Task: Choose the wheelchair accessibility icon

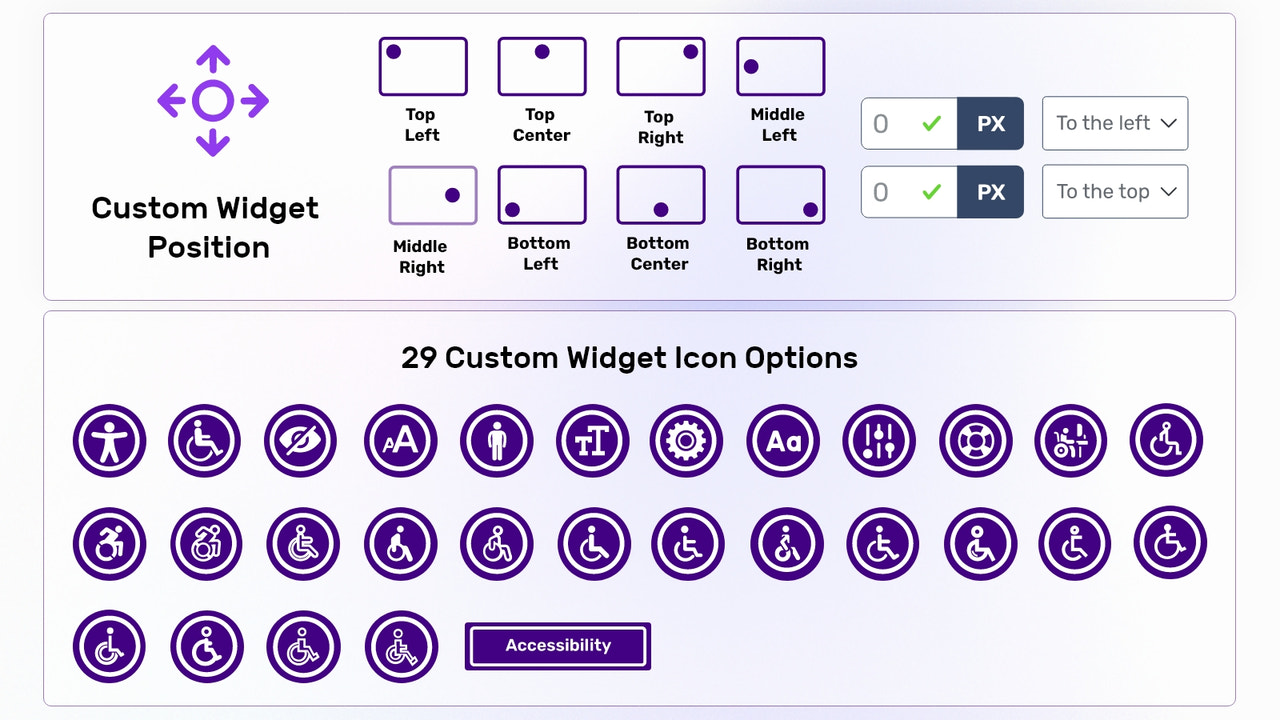Action: click(205, 440)
